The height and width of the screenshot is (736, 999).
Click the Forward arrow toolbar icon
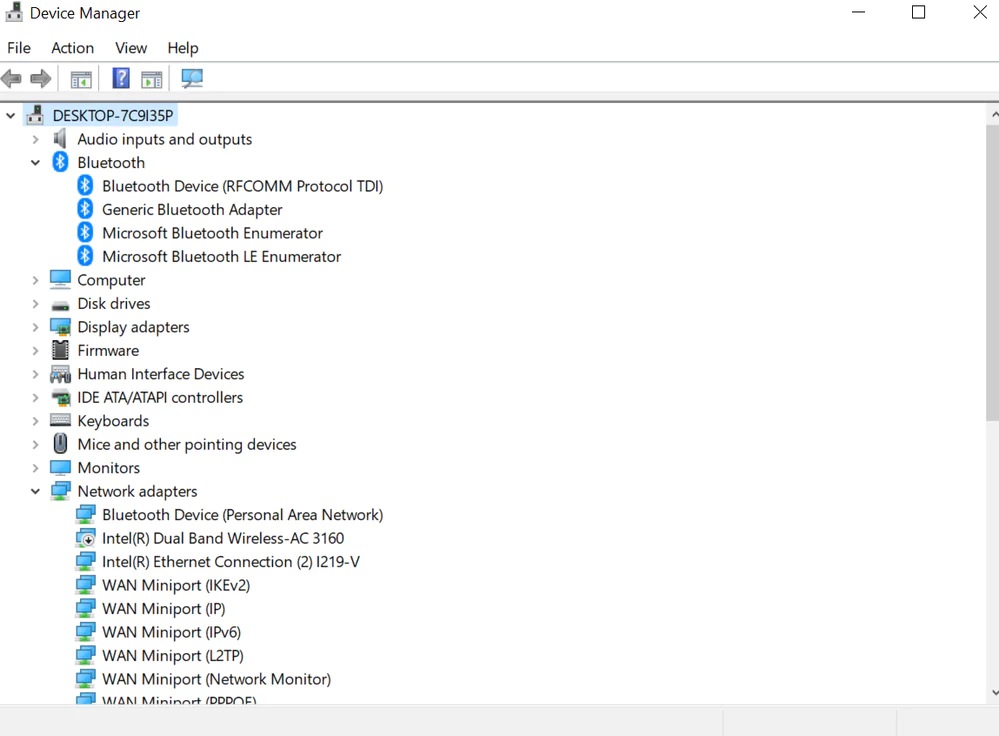click(41, 78)
